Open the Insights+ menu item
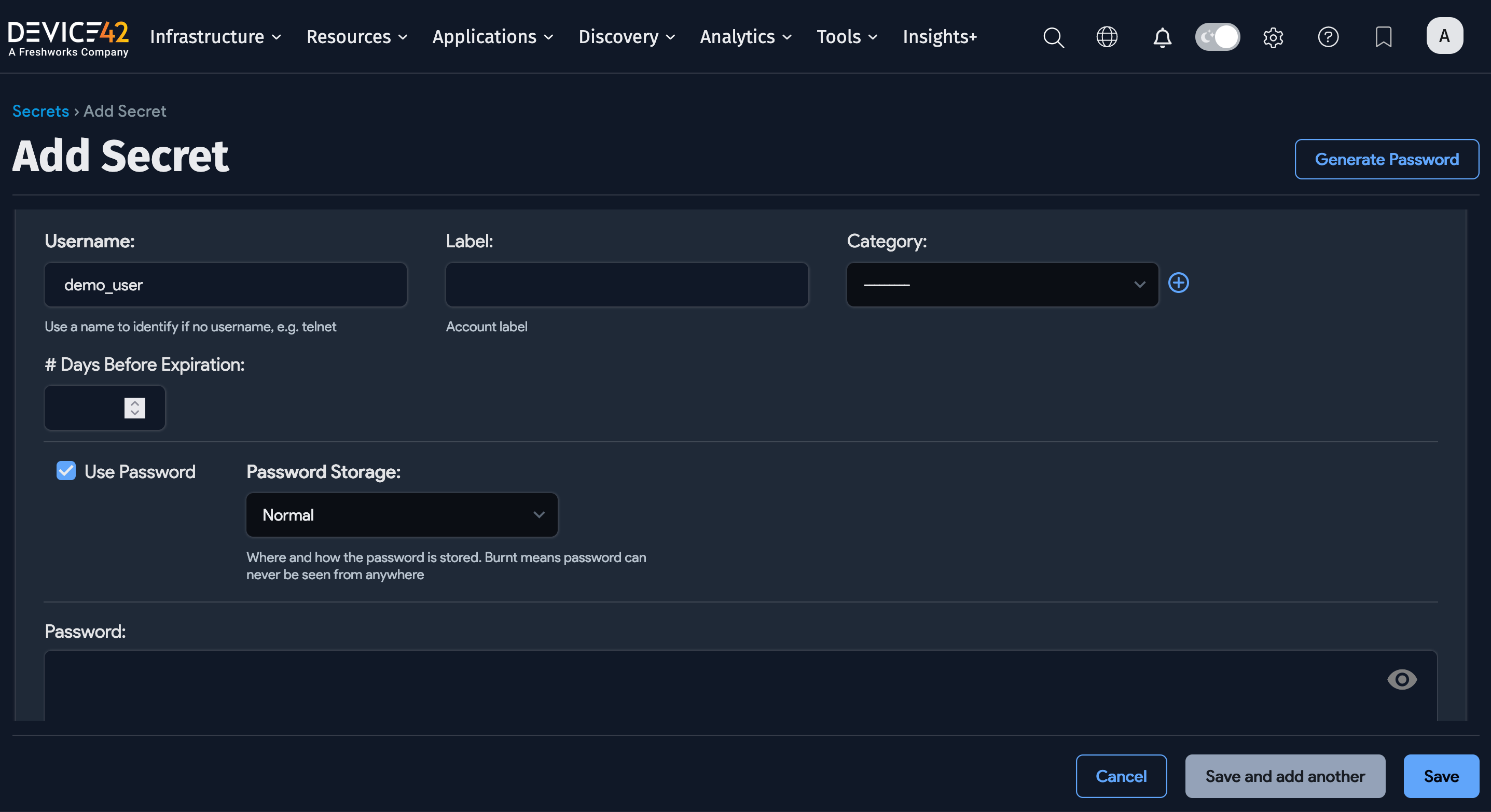Image resolution: width=1491 pixels, height=812 pixels. pos(940,37)
